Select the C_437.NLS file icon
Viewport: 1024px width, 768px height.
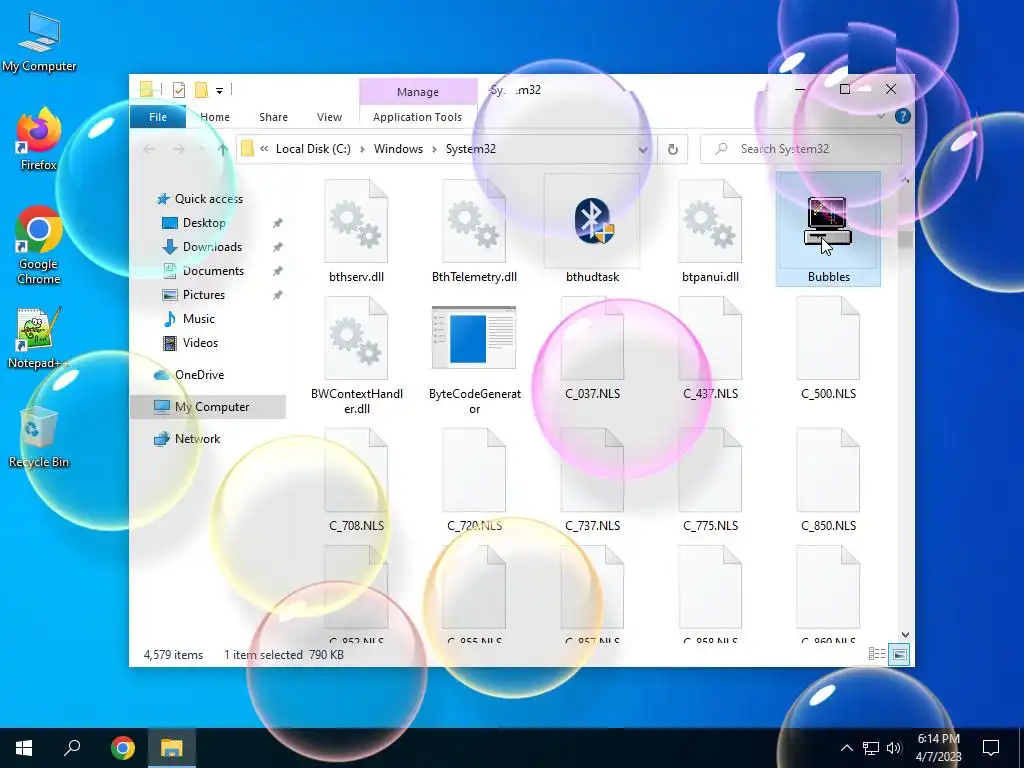[x=710, y=338]
